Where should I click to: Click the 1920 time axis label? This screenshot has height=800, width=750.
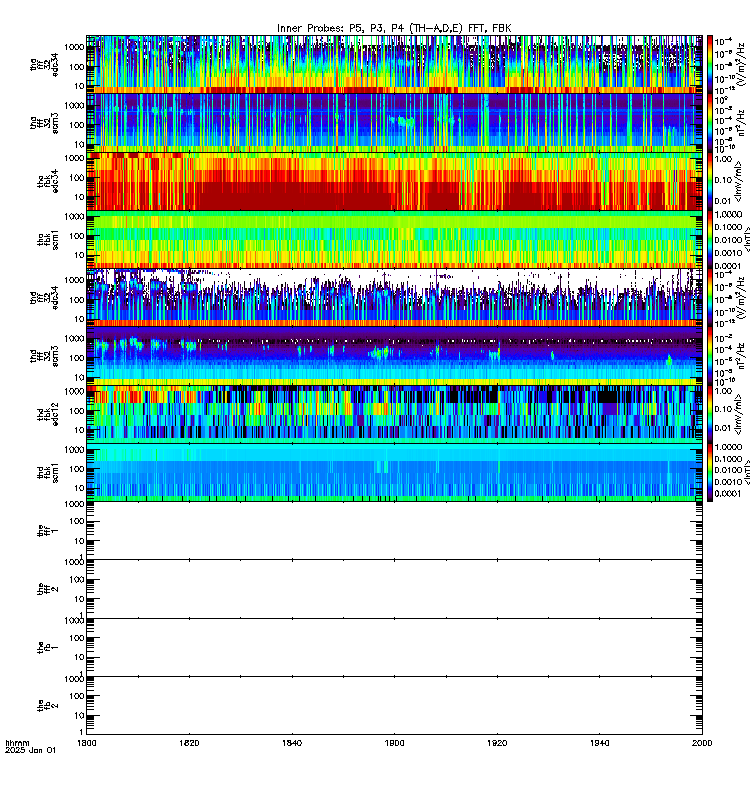(x=497, y=743)
